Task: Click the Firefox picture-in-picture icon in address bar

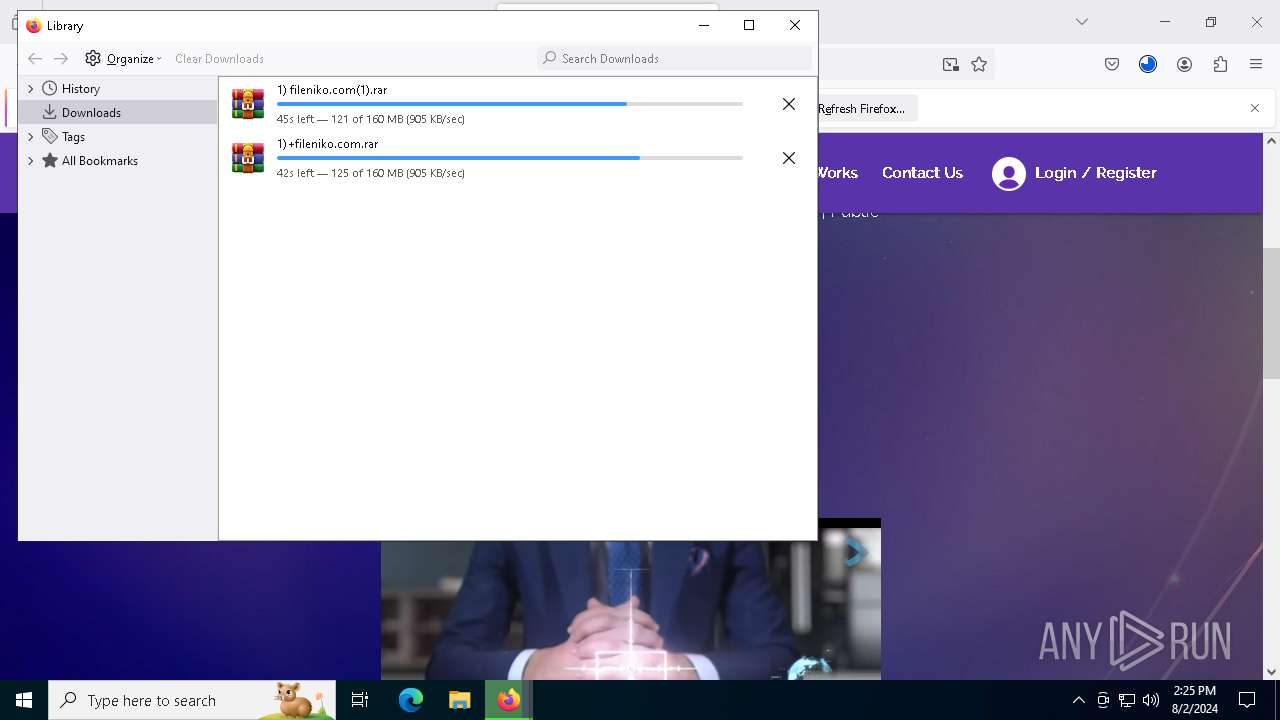Action: tap(950, 65)
